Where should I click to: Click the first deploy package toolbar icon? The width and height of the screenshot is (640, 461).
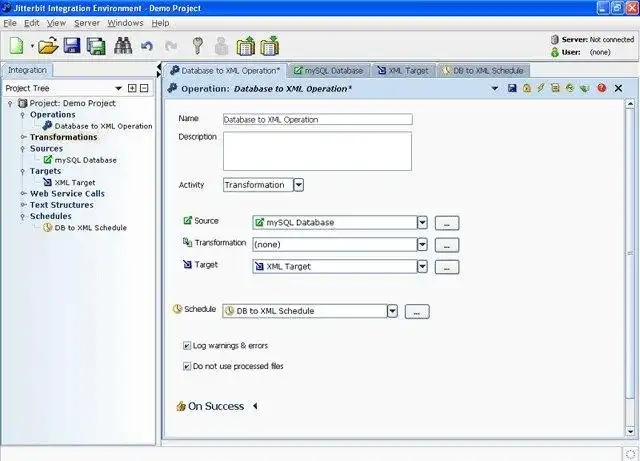[245, 46]
